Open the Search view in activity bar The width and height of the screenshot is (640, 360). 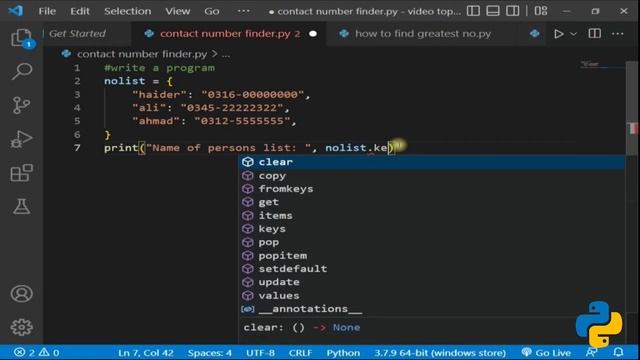click(x=21, y=71)
